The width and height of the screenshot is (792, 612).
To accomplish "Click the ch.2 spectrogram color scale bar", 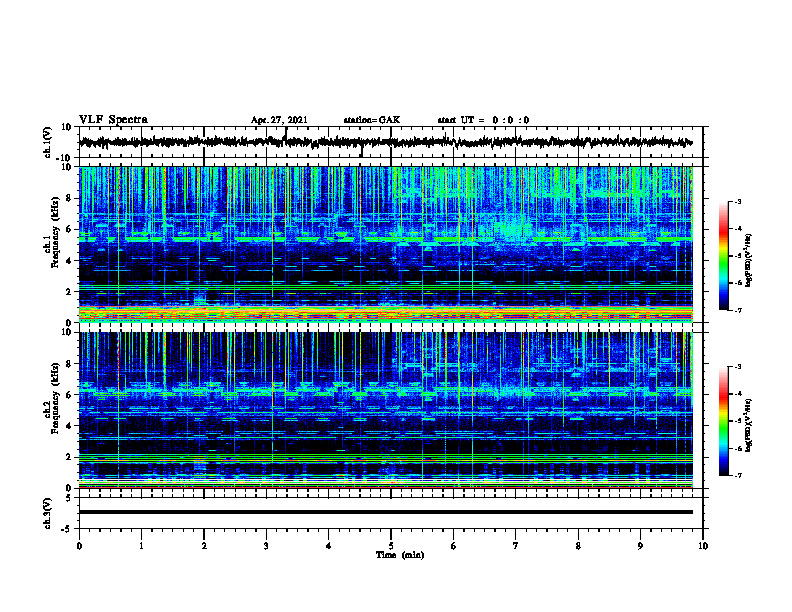I will coord(724,421).
